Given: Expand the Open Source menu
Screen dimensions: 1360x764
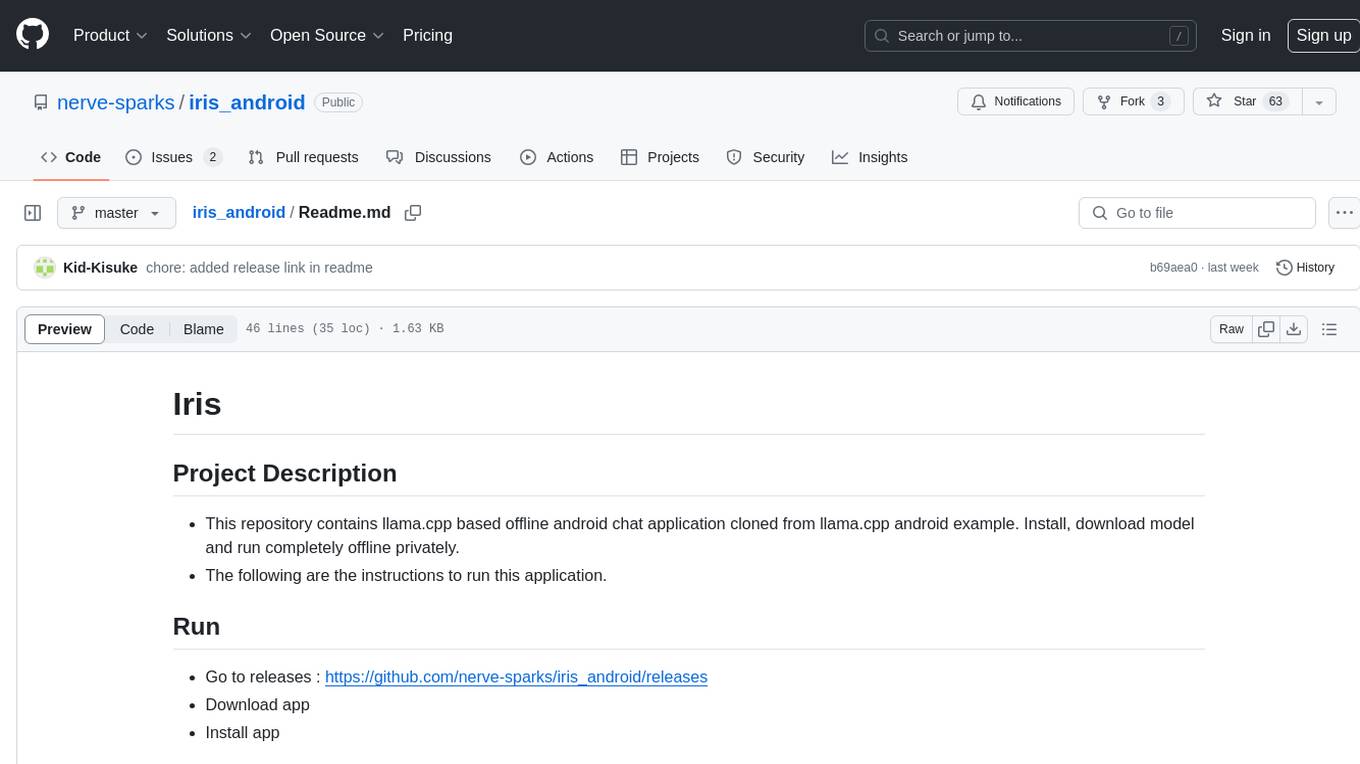Looking at the screenshot, I should click(327, 35).
